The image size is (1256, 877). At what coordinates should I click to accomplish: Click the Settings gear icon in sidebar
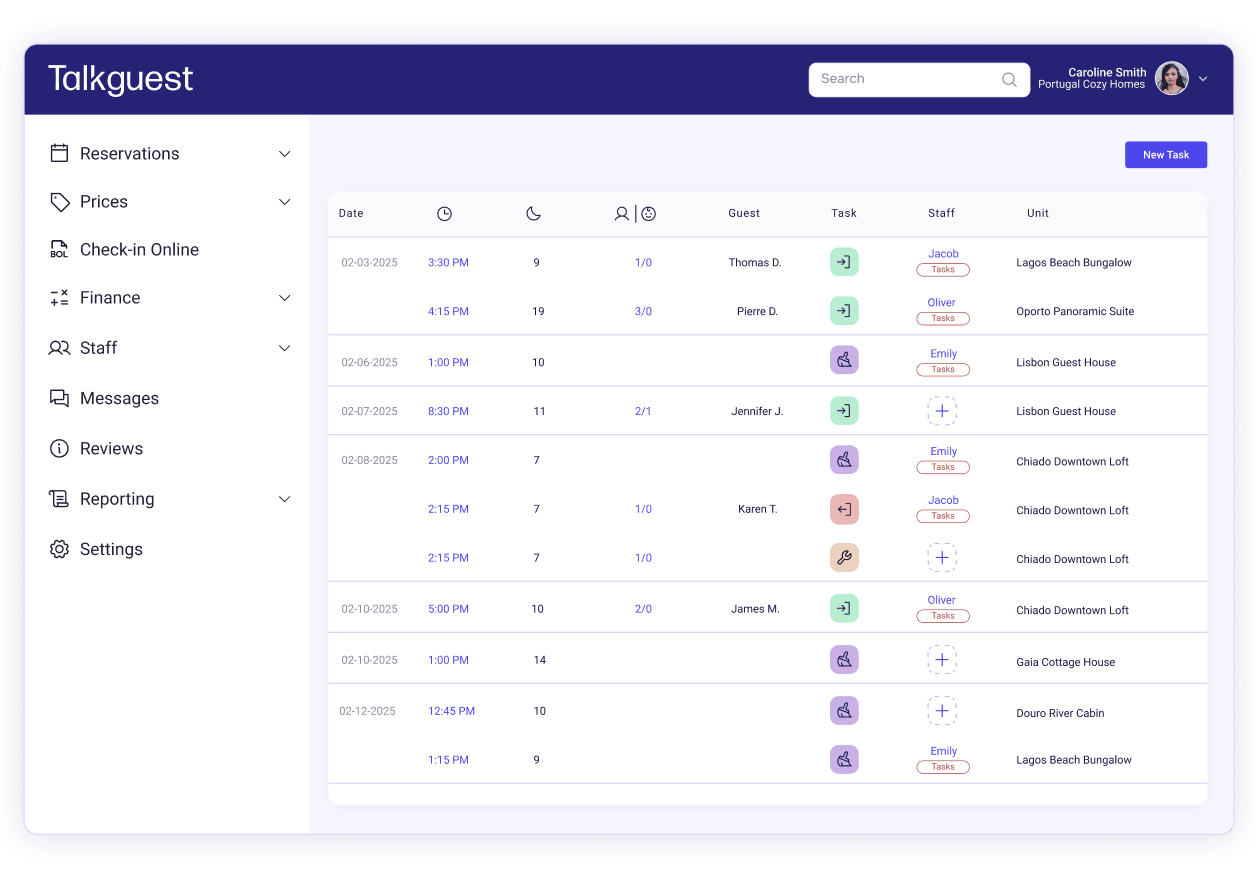click(x=60, y=548)
